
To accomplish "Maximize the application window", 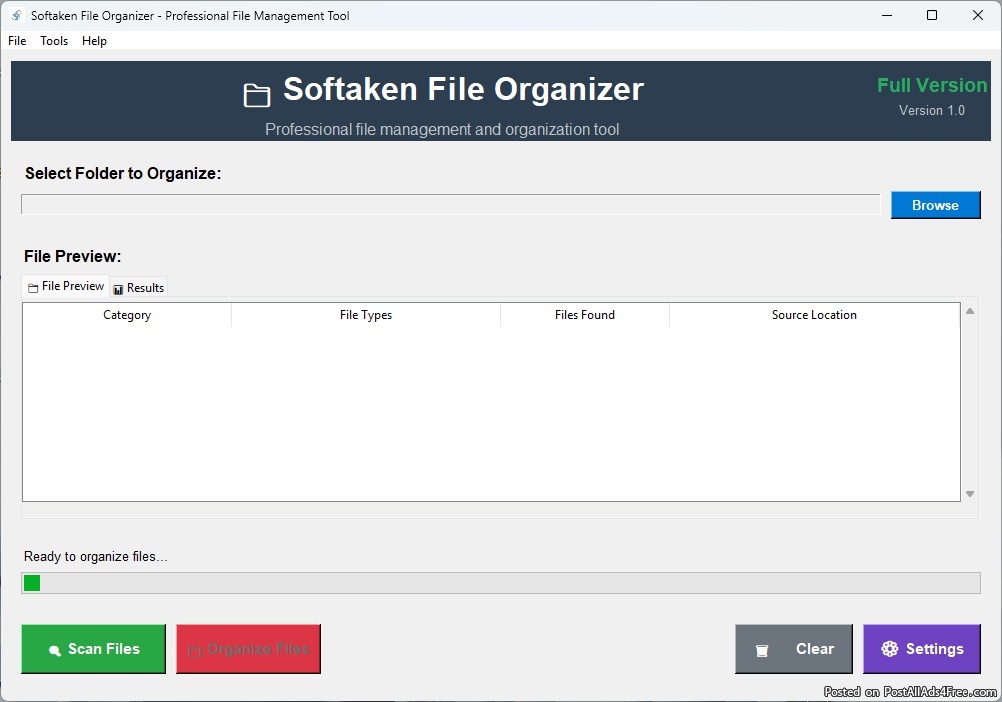I will click(932, 15).
